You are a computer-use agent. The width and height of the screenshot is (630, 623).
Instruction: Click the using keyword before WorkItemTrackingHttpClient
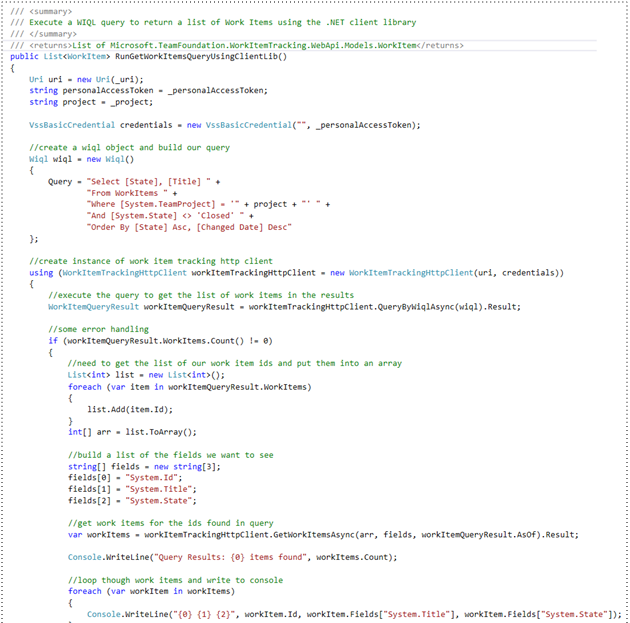click(x=41, y=272)
